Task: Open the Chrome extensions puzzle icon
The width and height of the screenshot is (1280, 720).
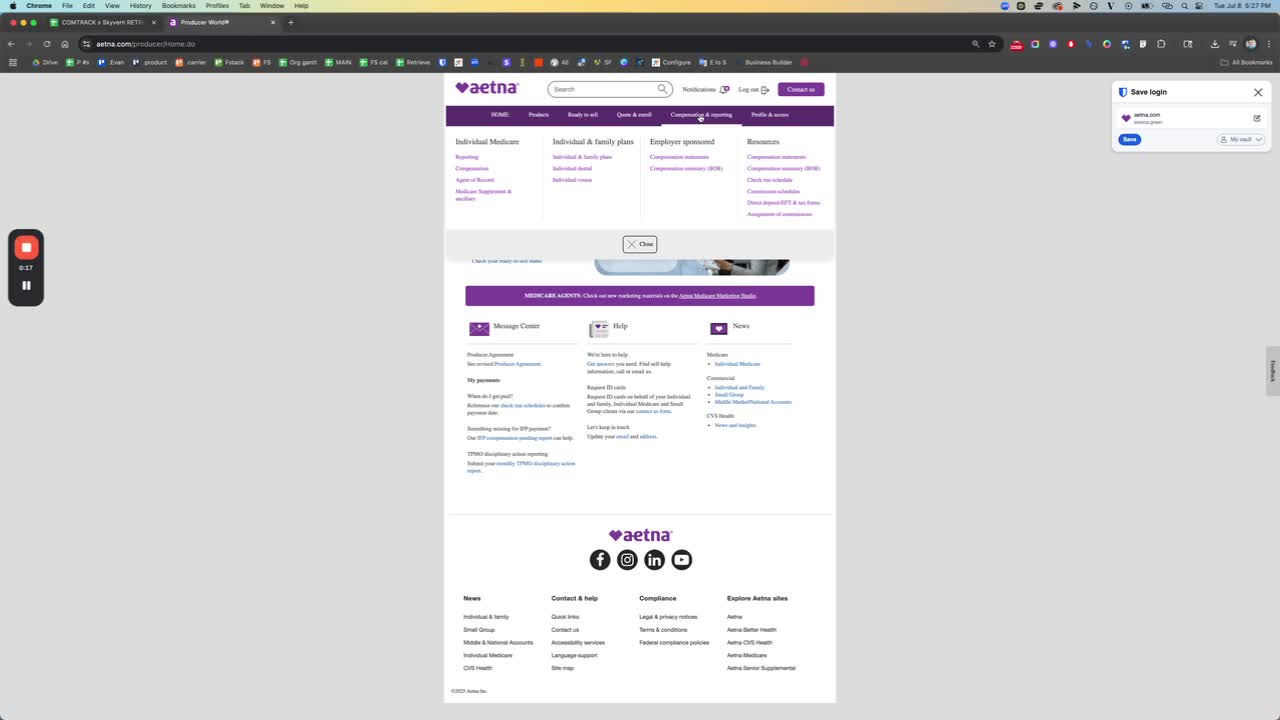Action: [1161, 44]
